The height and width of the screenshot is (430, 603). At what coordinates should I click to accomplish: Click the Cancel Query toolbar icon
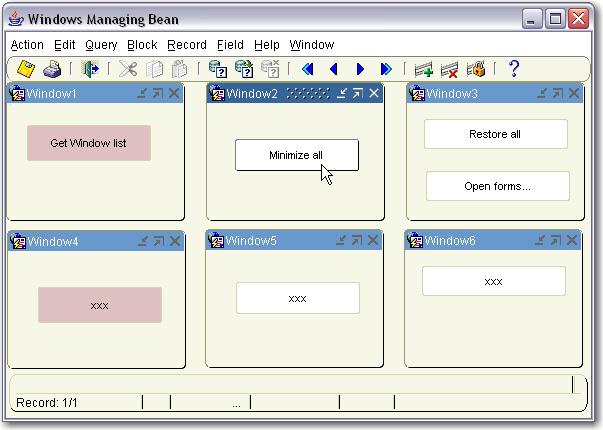click(270, 69)
